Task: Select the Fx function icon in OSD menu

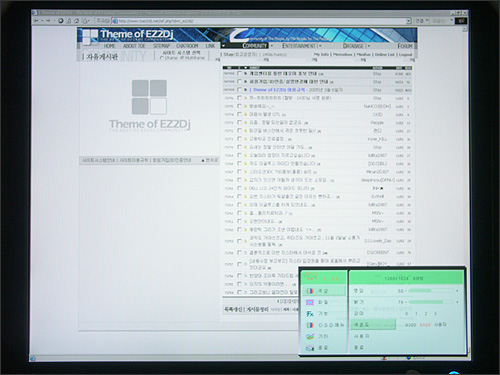Action: (x=310, y=314)
